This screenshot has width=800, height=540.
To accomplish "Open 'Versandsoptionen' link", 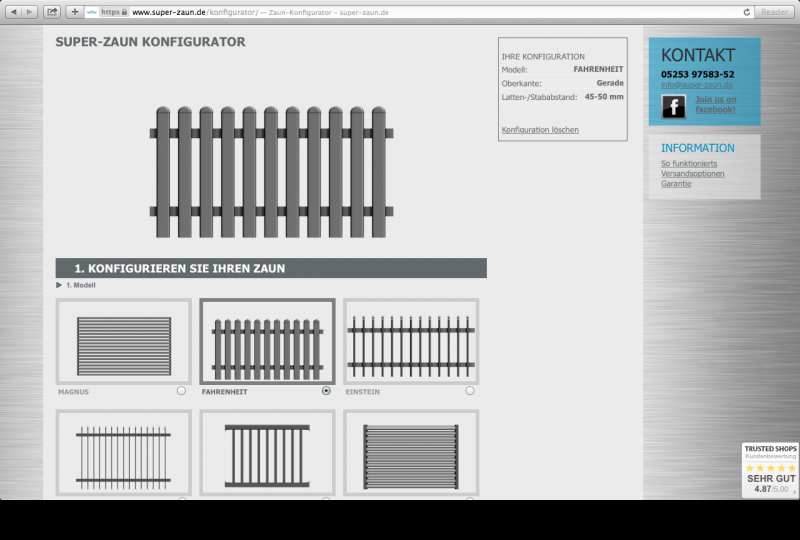I will [692, 174].
